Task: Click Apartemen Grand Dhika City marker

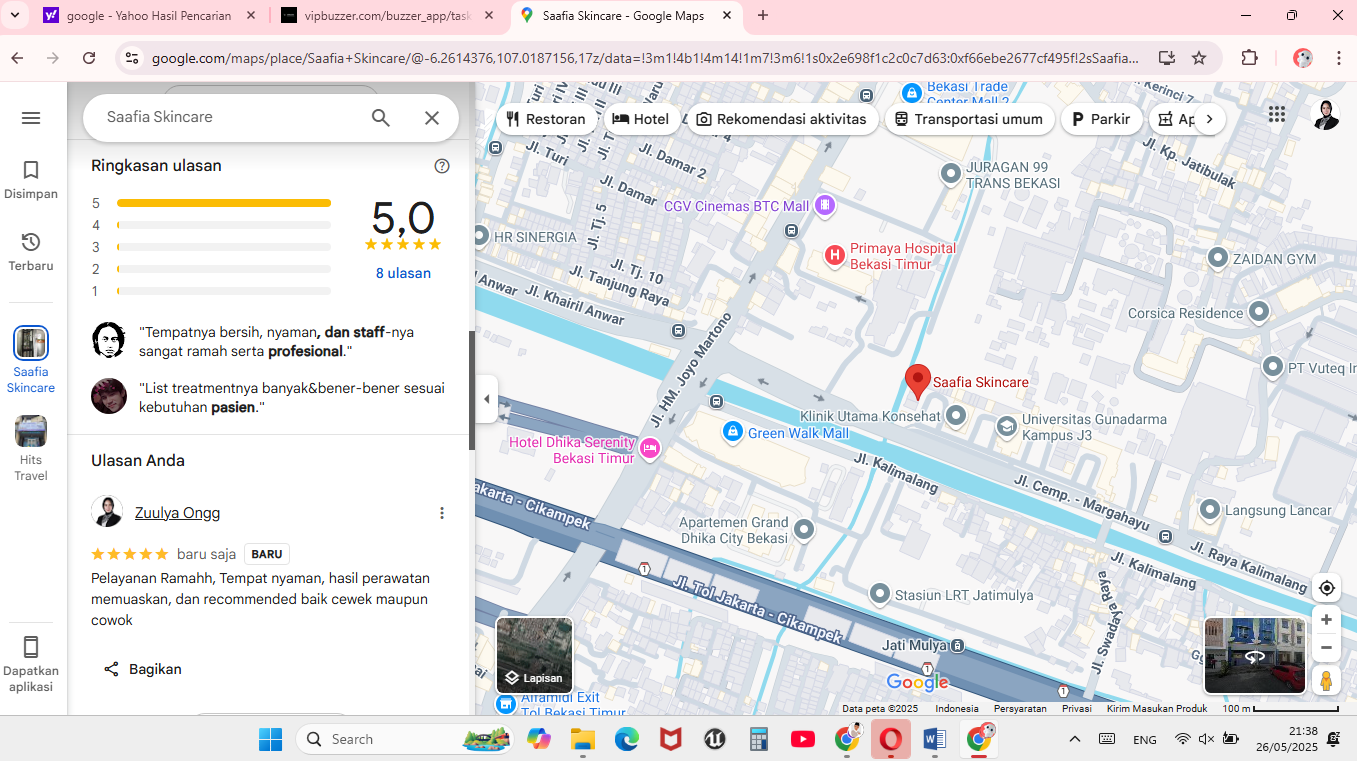Action: pos(803,529)
